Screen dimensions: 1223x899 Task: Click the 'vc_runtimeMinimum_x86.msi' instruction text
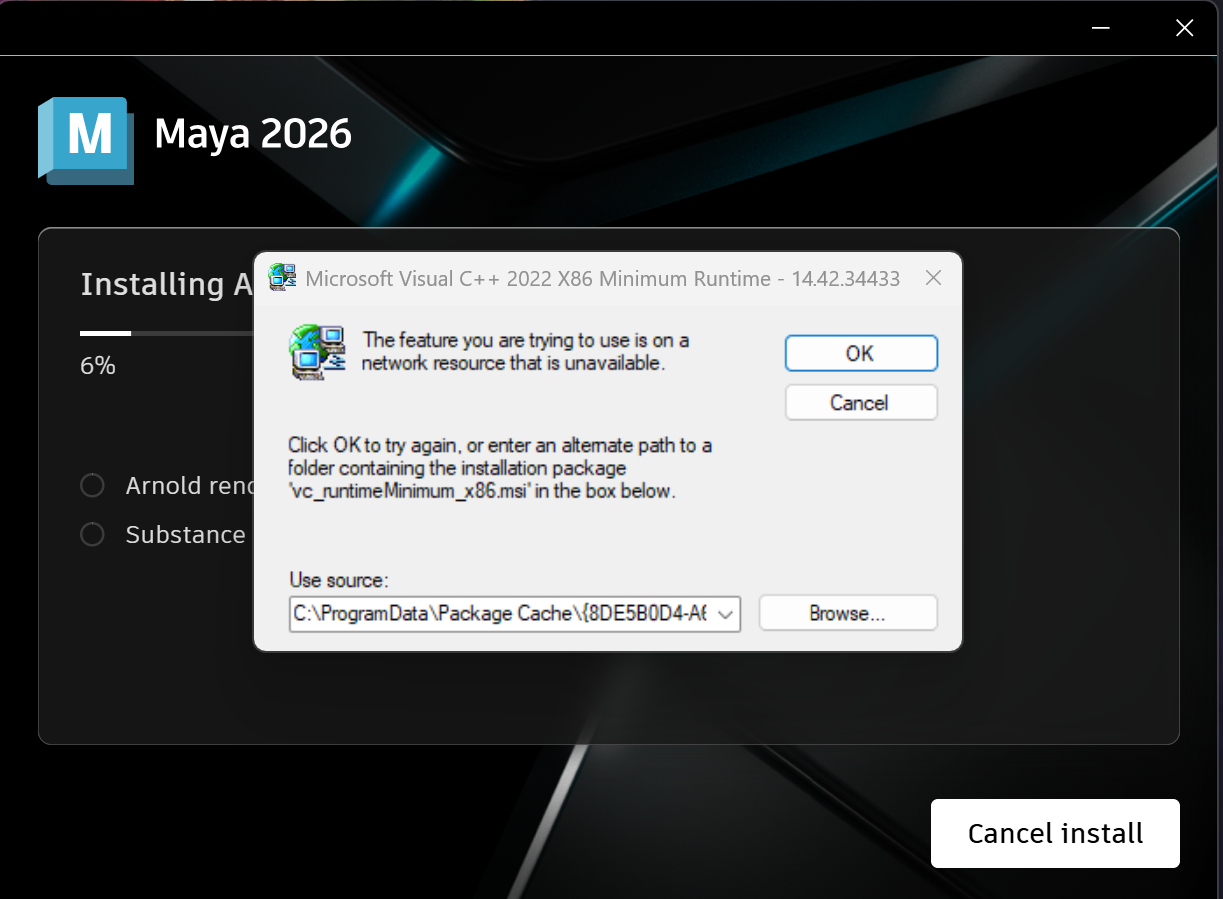[500, 468]
